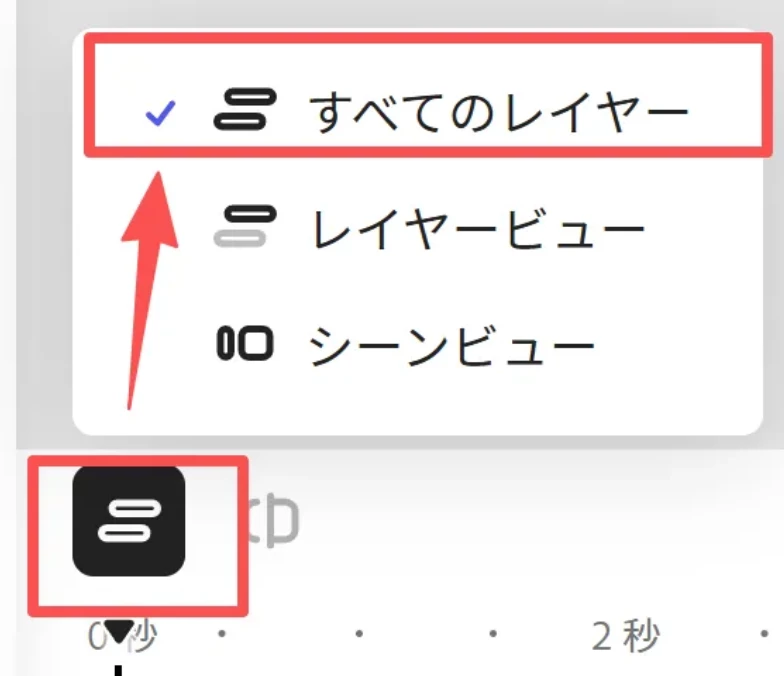Click the 0秒 label on timeline ruler
The height and width of the screenshot is (676, 784).
click(122, 636)
